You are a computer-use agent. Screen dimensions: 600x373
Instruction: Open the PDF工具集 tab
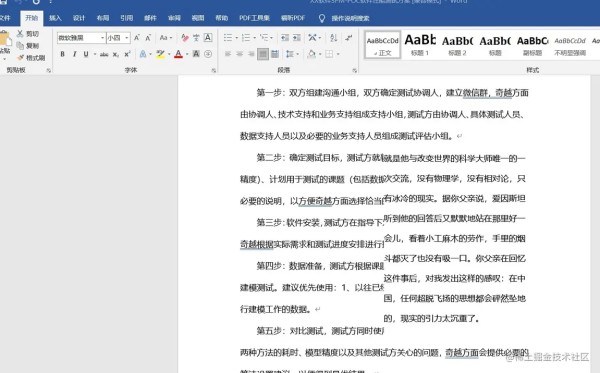tap(254, 18)
